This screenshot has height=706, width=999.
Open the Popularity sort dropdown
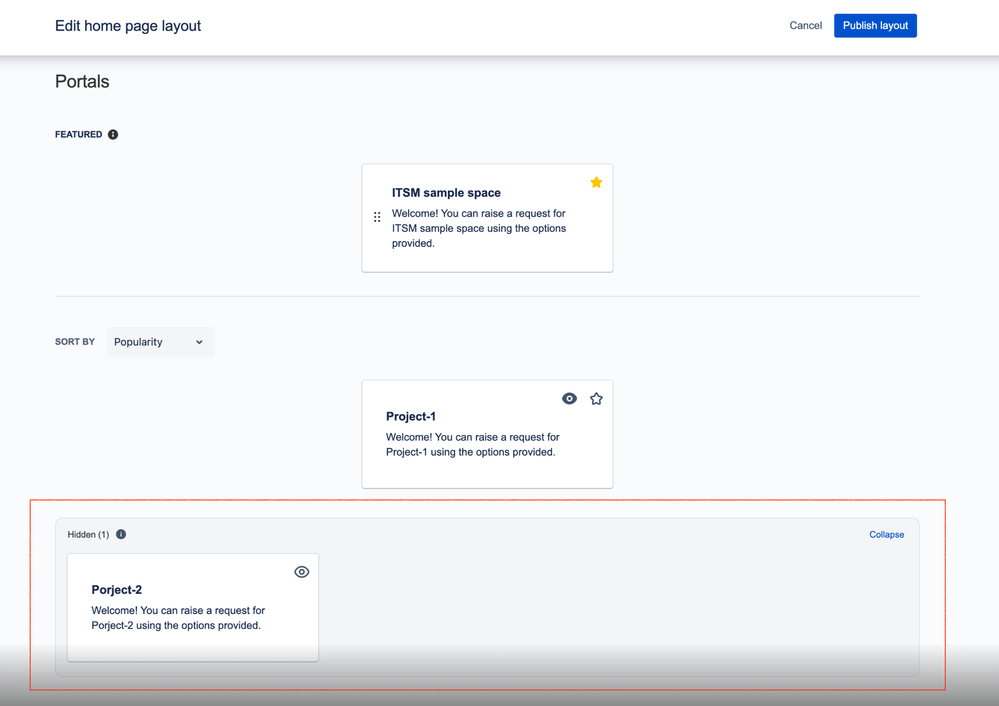[x=160, y=342]
